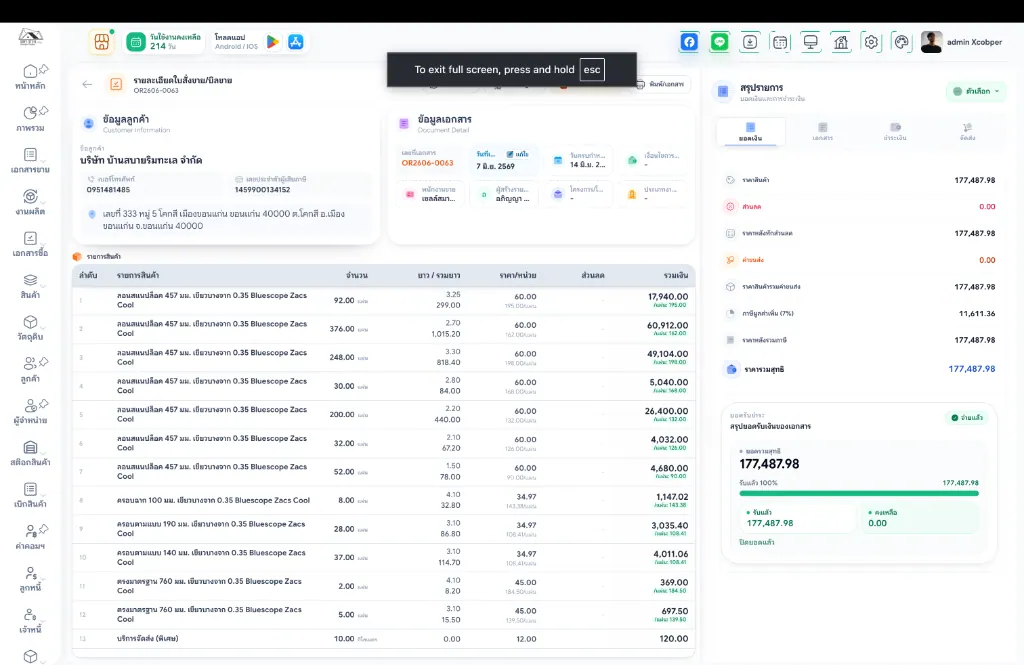
Task: Open the LINE chat icon
Action: (x=720, y=42)
